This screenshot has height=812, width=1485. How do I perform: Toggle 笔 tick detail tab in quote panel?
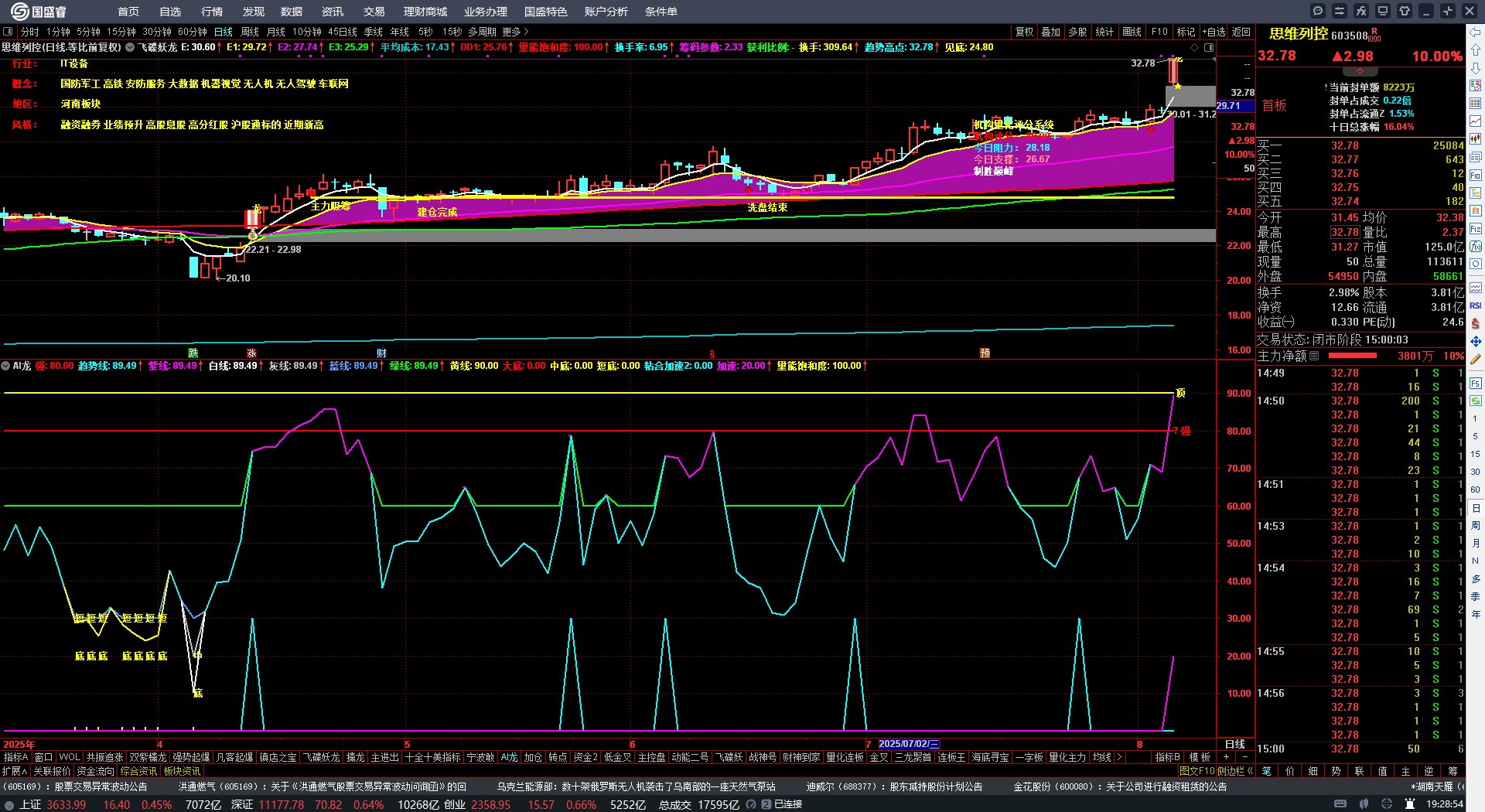point(1266,771)
